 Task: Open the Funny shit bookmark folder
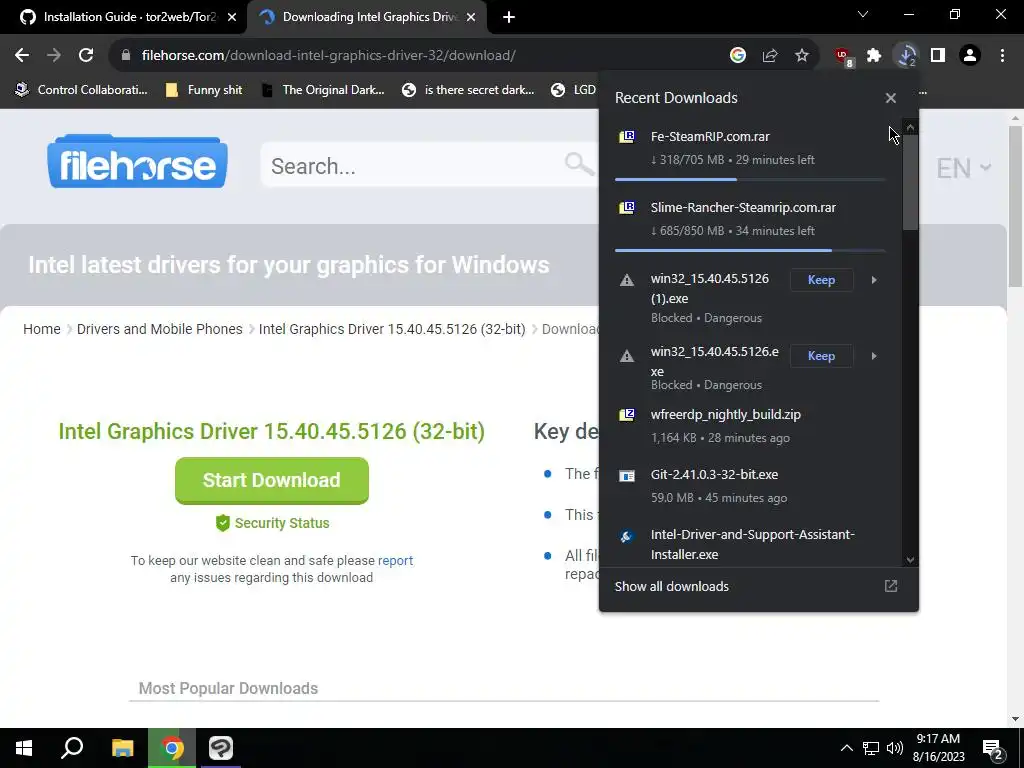[204, 90]
